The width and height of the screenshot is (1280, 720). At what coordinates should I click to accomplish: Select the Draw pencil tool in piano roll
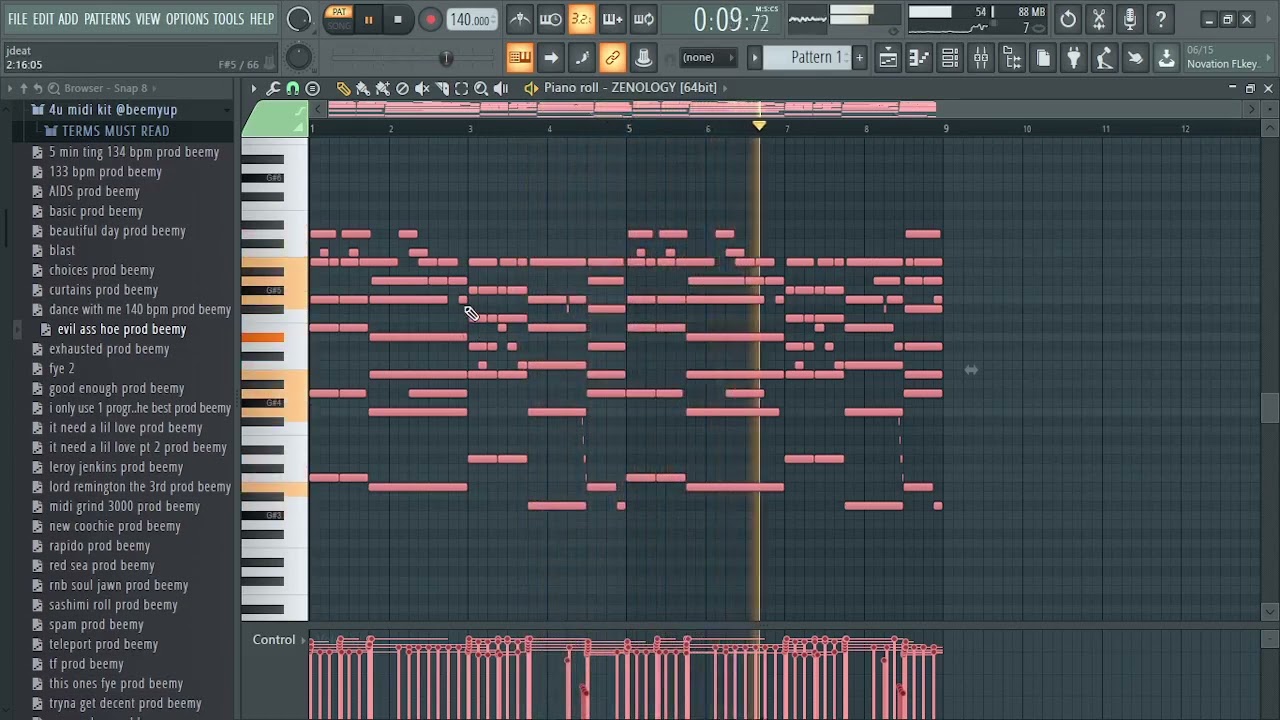pyautogui.click(x=343, y=88)
